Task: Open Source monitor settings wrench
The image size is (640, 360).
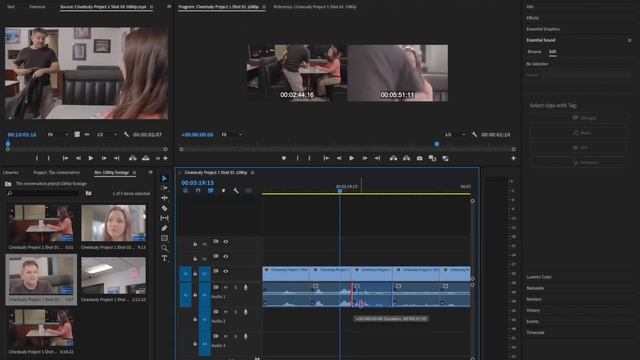Action: 127,134
